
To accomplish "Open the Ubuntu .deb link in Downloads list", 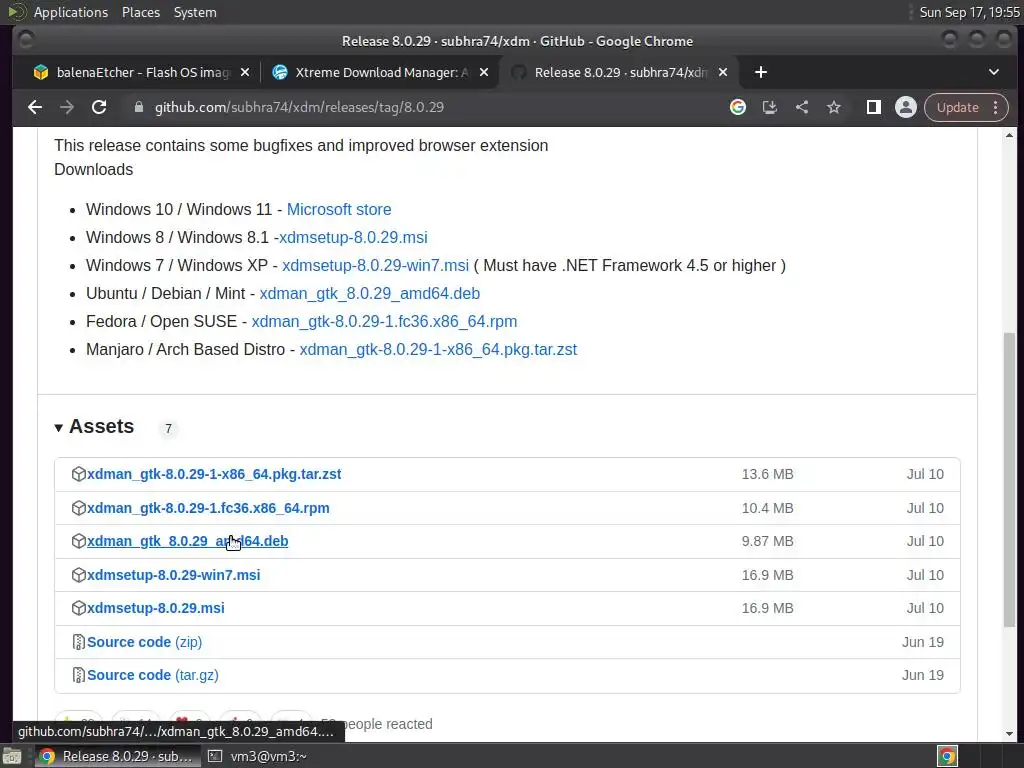I will click(x=370, y=294).
